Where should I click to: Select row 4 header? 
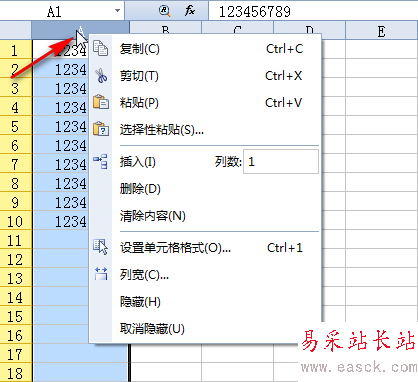click(16, 107)
